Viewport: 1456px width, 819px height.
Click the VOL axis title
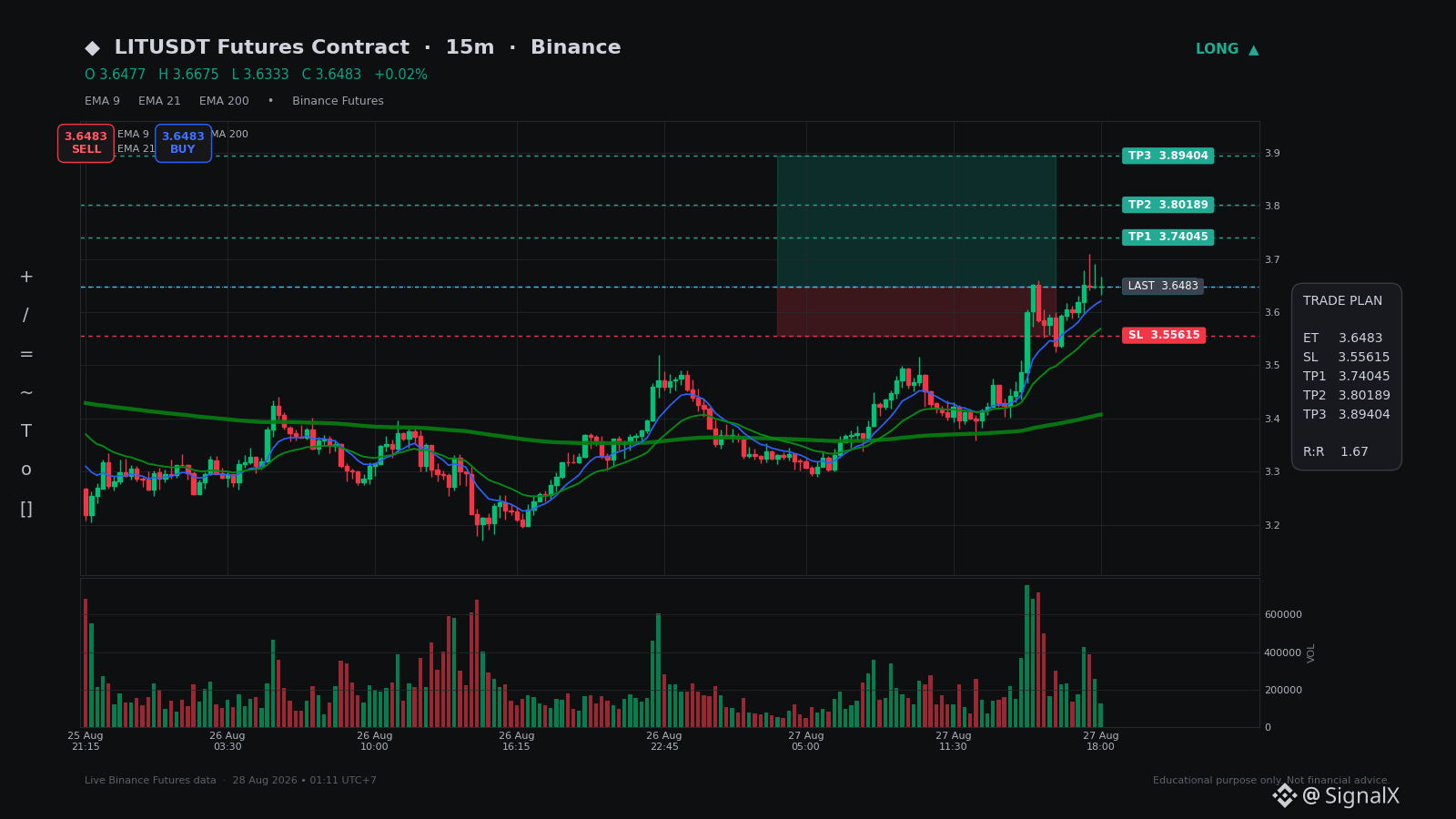point(1311,652)
